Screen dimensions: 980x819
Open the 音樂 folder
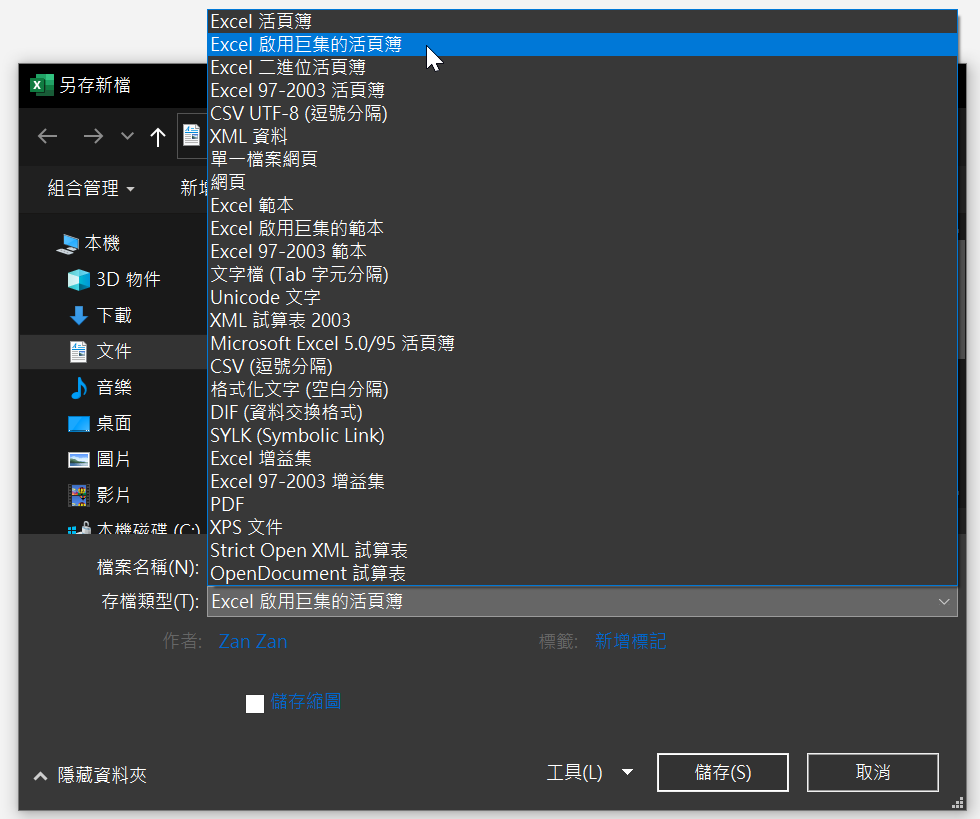114,387
